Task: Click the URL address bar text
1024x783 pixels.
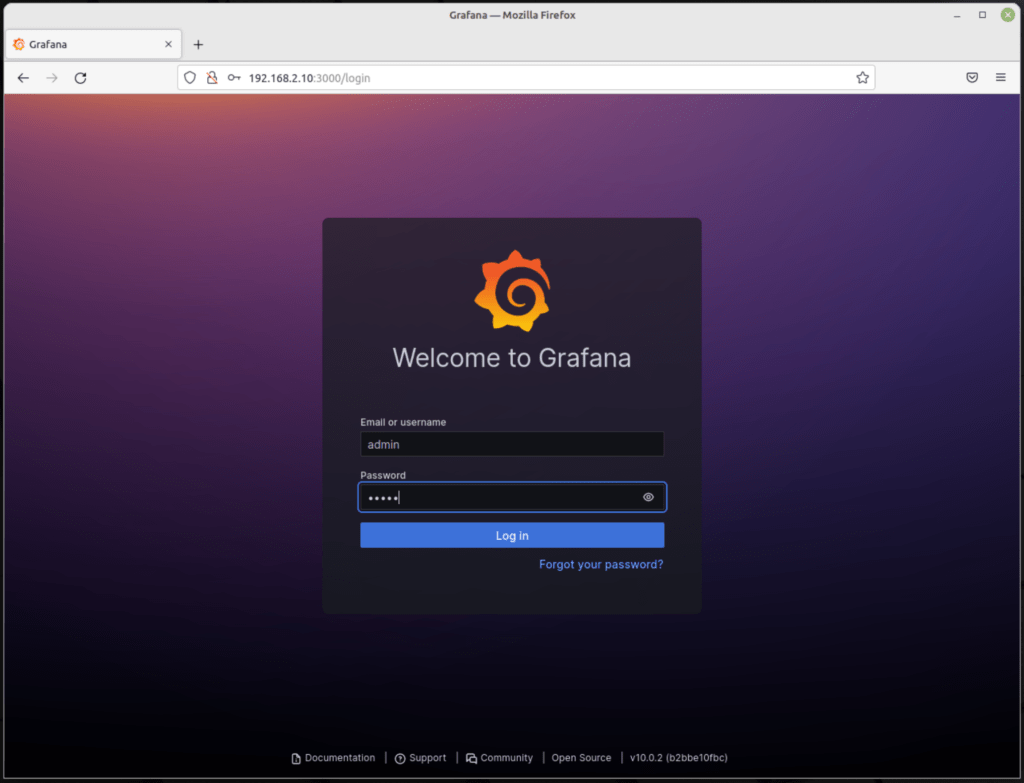Action: tap(310, 78)
